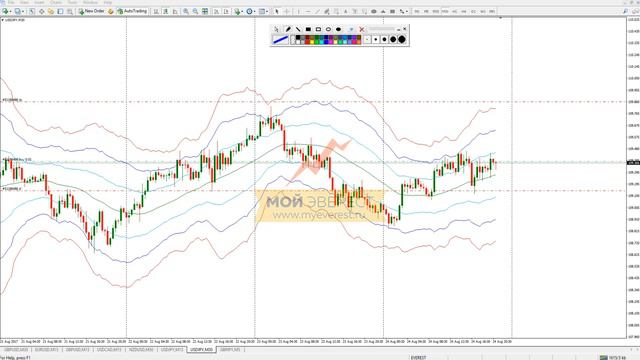Screen dimensions: 640x360
Task: Enable the Crosshair cursor mode
Action: point(287,11)
